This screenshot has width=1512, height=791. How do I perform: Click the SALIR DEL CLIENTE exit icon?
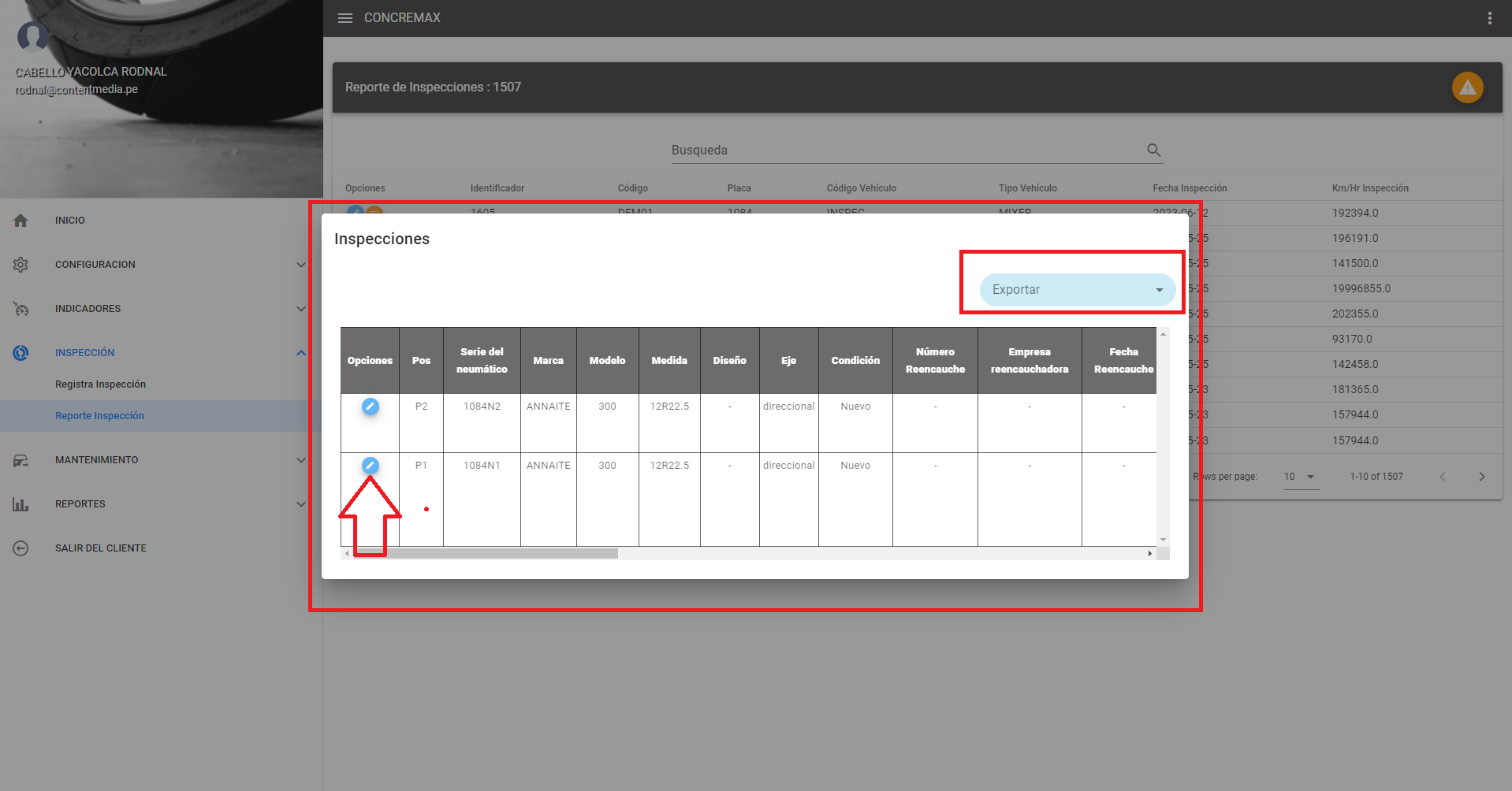click(x=21, y=548)
